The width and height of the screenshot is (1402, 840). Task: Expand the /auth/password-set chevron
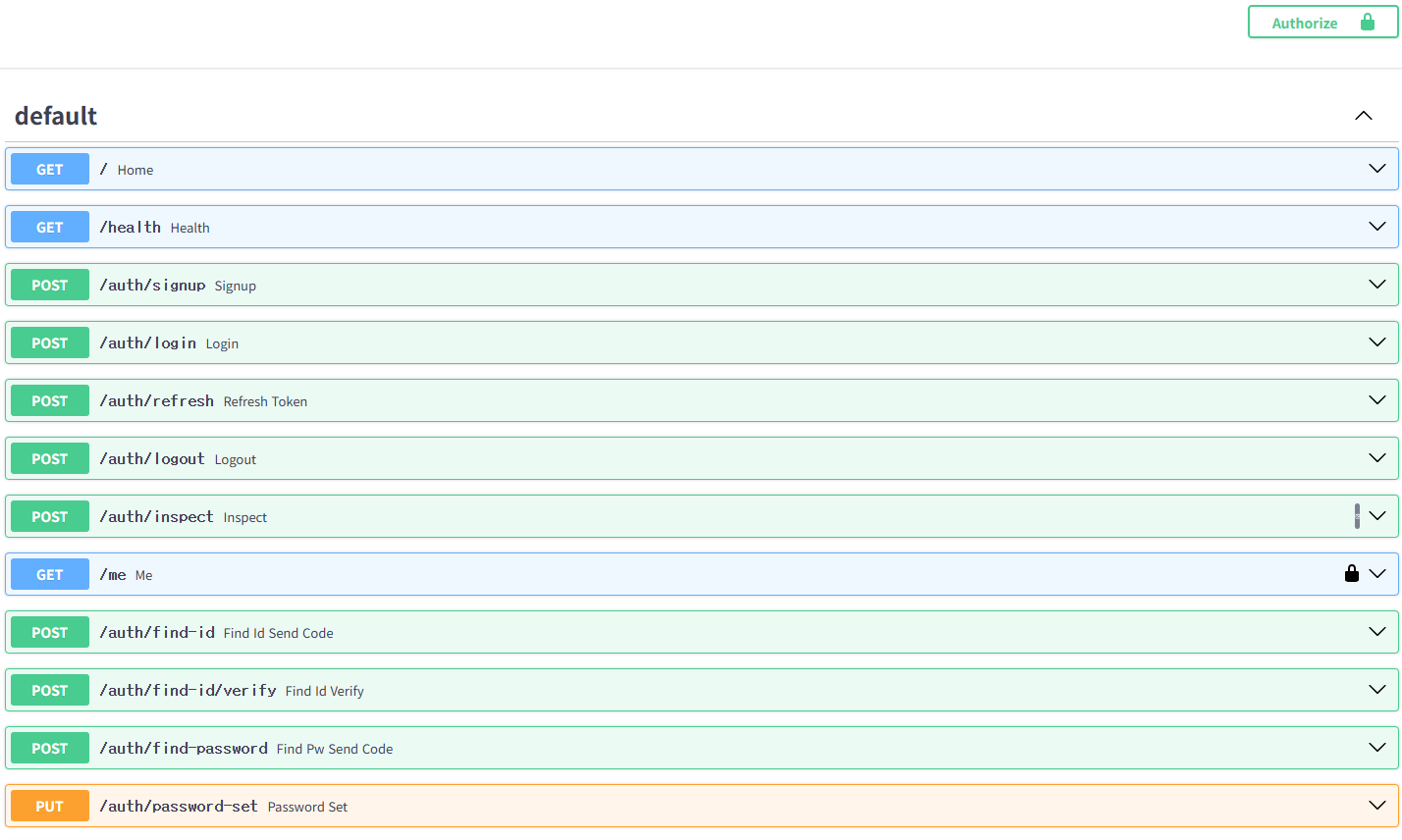pos(1377,806)
